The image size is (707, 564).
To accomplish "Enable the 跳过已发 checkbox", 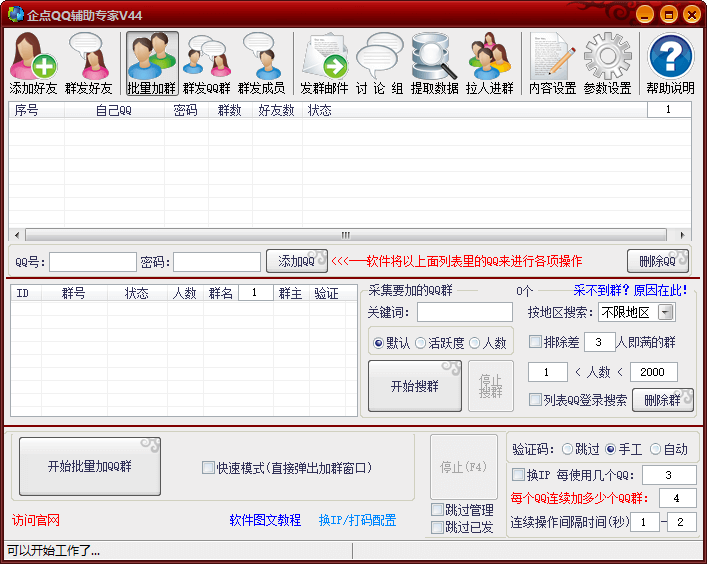I will pyautogui.click(x=437, y=527).
